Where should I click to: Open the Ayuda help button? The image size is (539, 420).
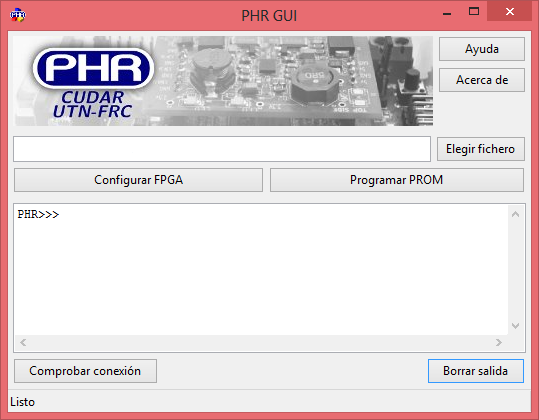pos(482,49)
